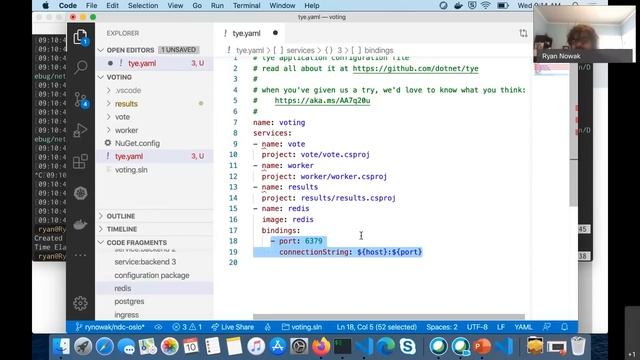Collapse the VOTING folder section
The width and height of the screenshot is (640, 360).
[154, 77]
